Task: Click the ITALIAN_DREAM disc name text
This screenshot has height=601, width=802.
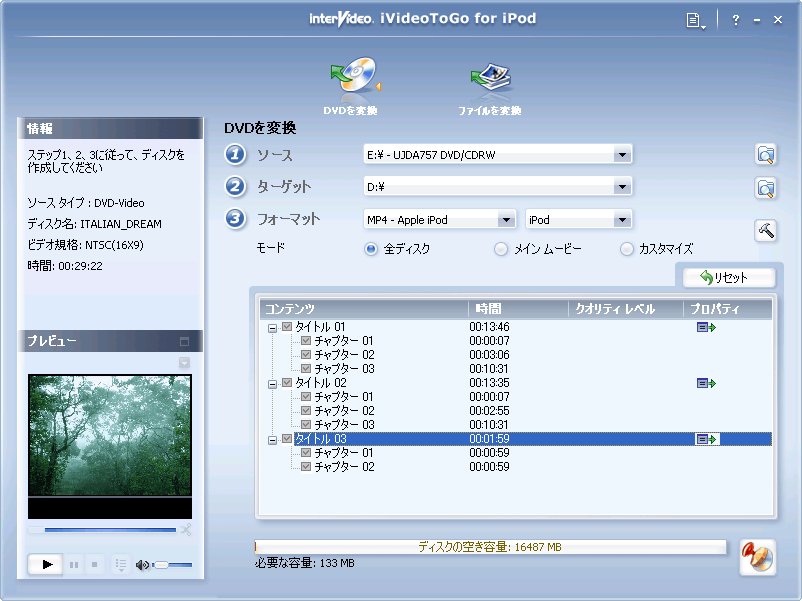Action: [121, 224]
